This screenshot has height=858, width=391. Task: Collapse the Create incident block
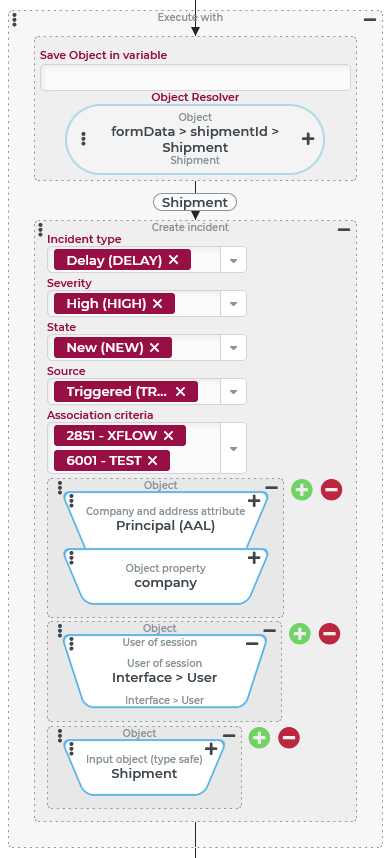343,230
